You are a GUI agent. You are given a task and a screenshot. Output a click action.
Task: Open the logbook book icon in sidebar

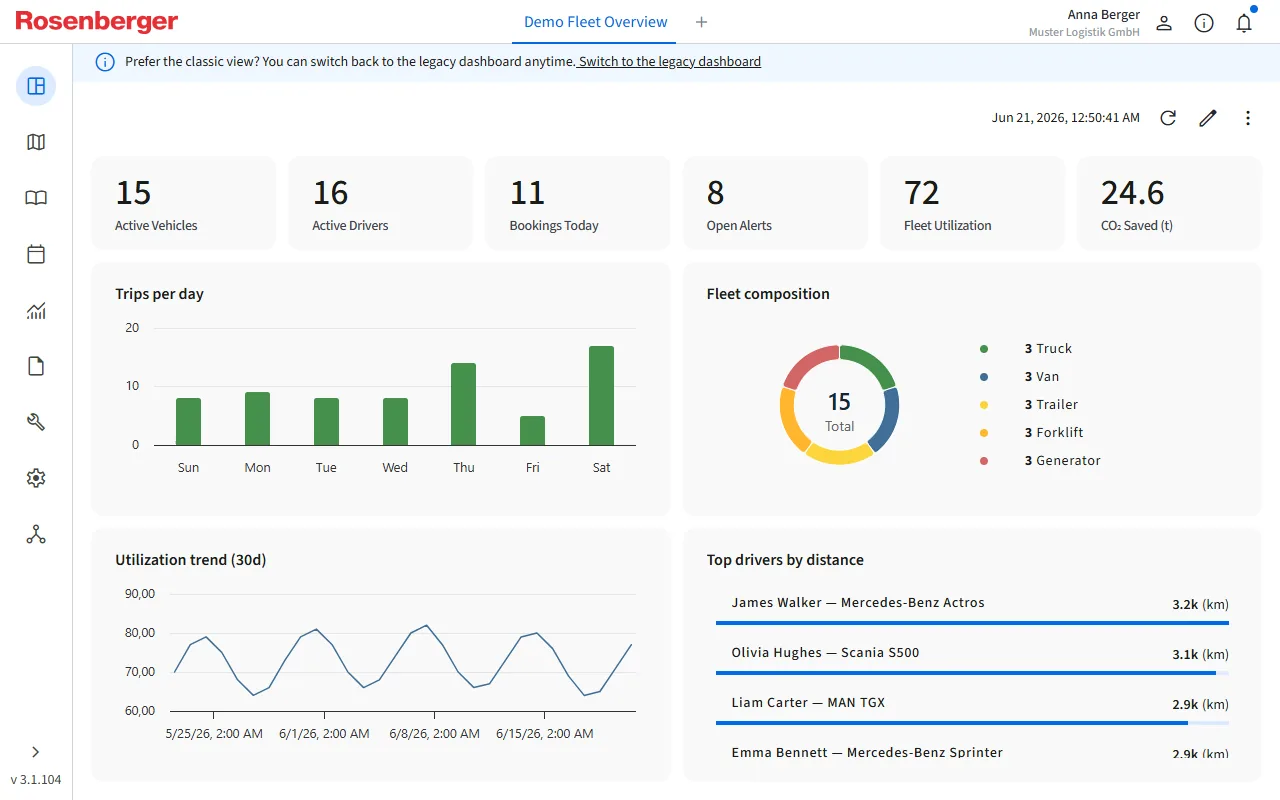[36, 198]
